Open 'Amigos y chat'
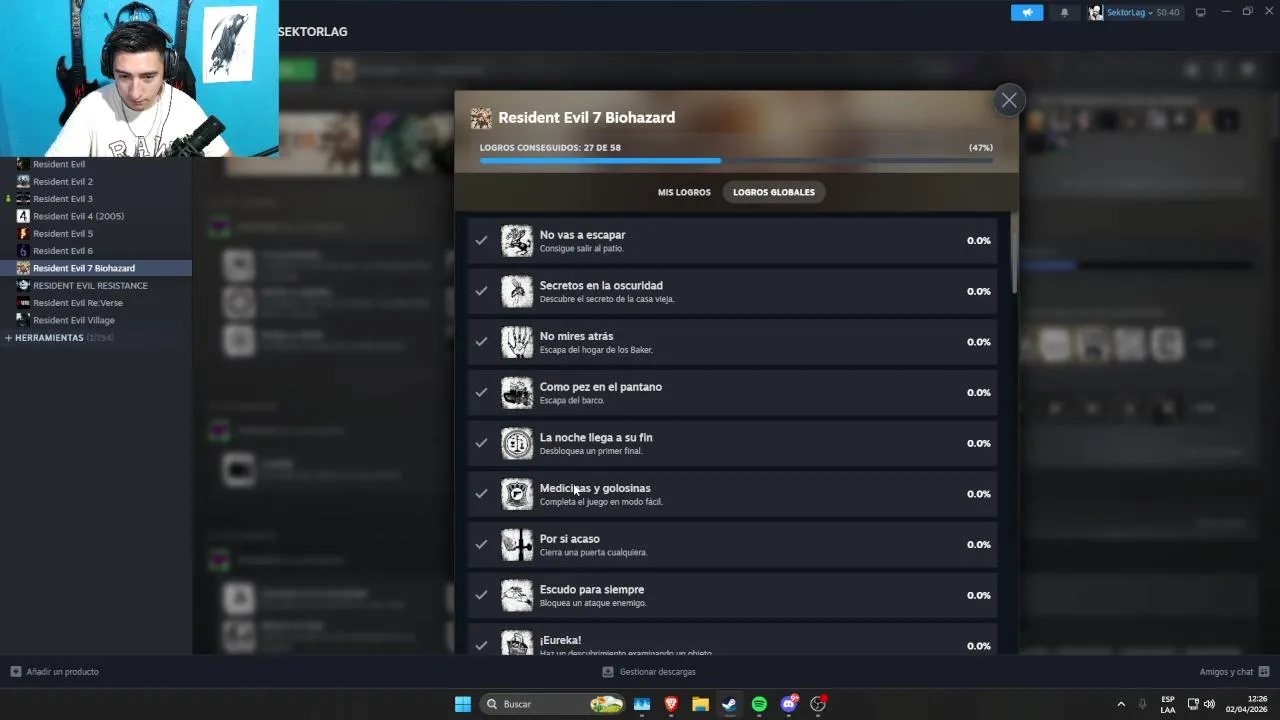The width and height of the screenshot is (1280, 720). point(1234,672)
